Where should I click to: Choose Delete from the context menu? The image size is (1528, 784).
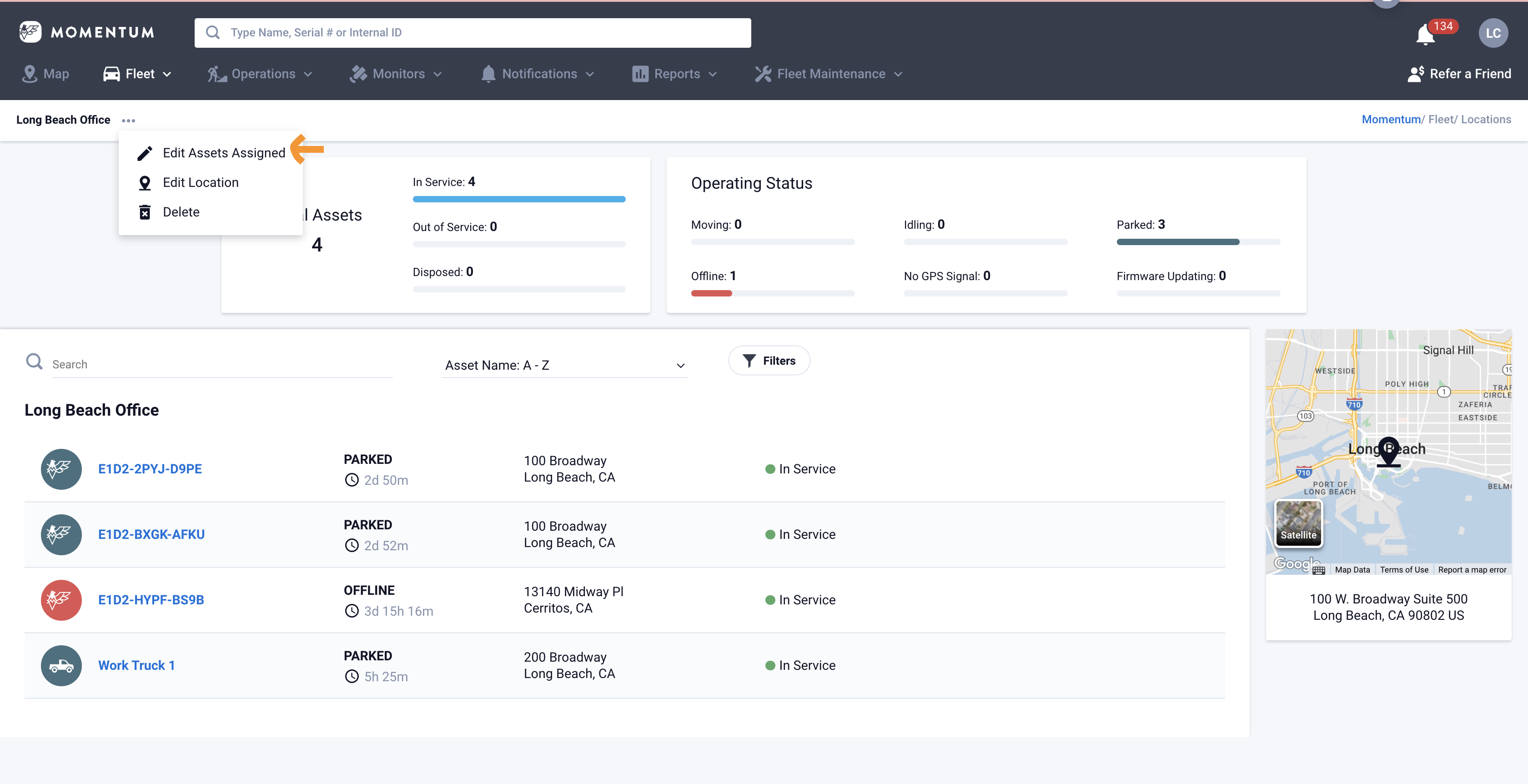pyautogui.click(x=181, y=212)
